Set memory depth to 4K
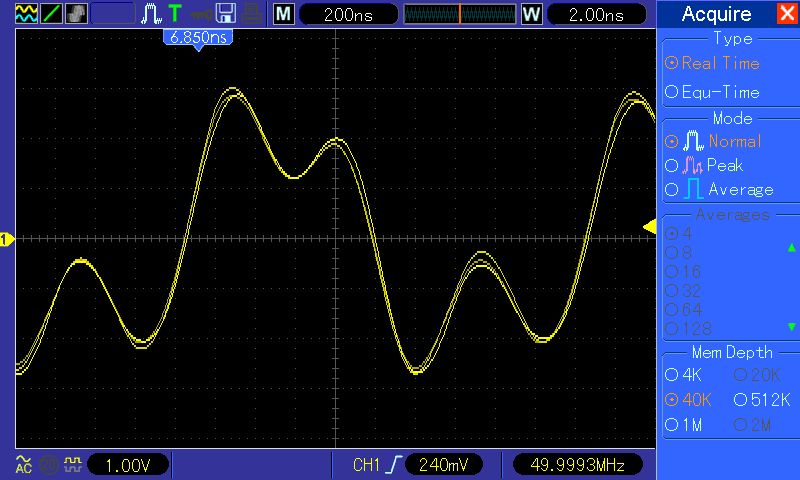Image resolution: width=800 pixels, height=480 pixels. point(684,375)
